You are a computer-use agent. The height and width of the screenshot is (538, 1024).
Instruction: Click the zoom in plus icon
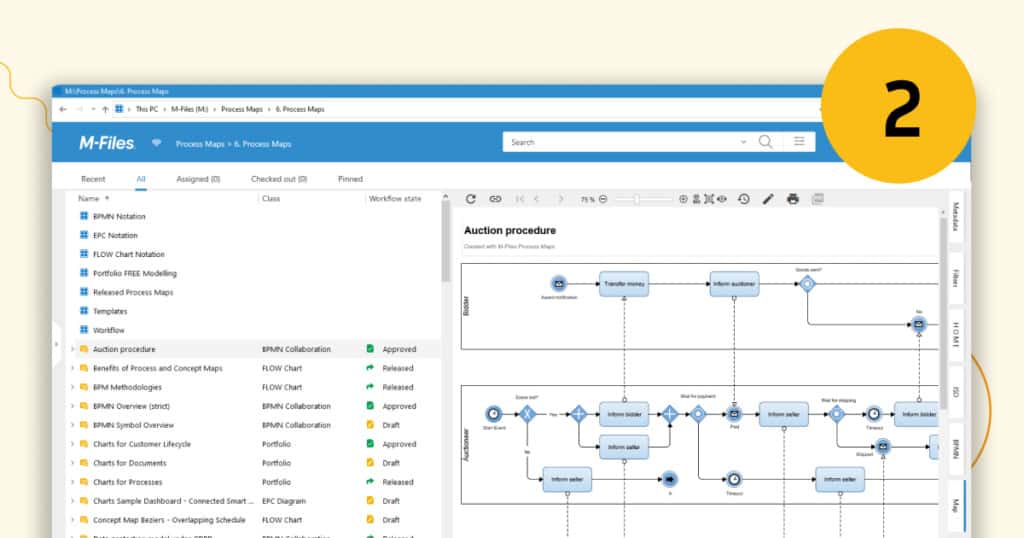coord(683,199)
